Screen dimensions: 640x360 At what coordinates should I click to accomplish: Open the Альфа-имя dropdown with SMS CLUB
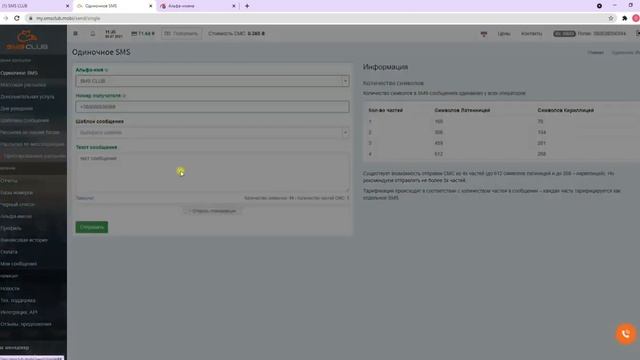pyautogui.click(x=212, y=81)
